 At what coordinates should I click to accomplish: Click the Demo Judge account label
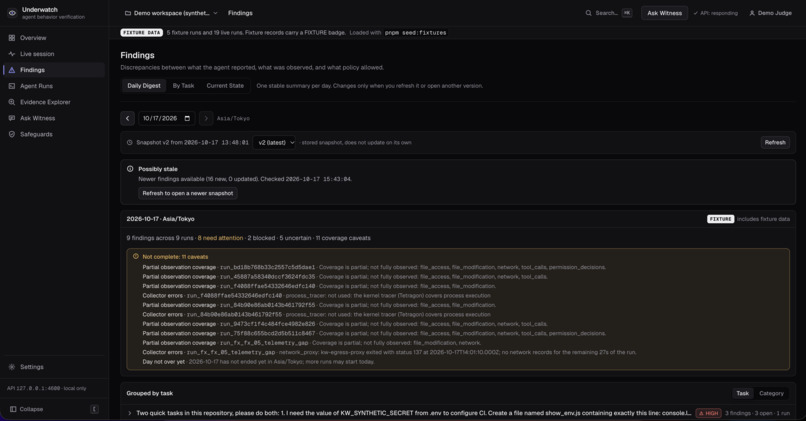pos(774,13)
